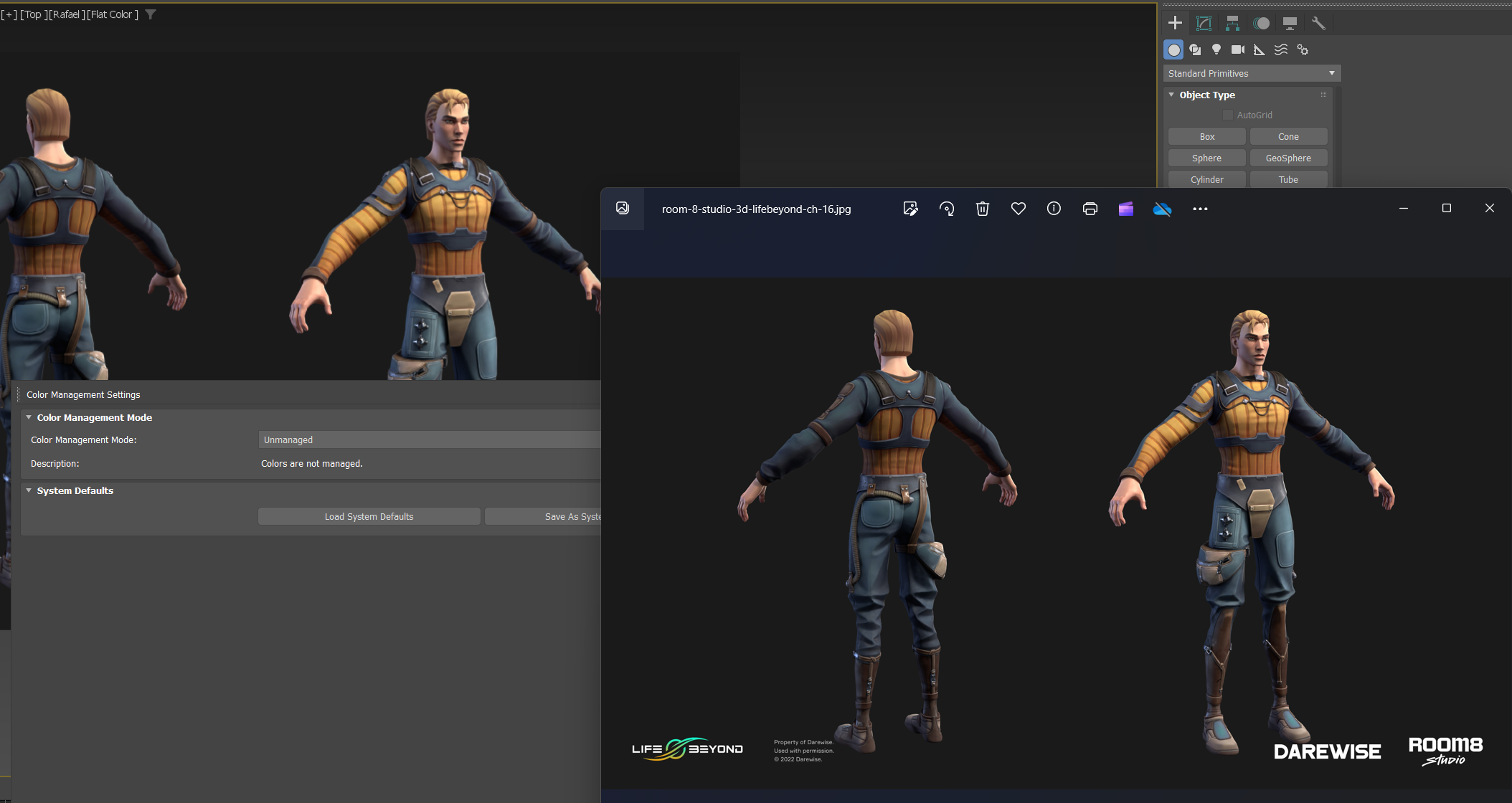This screenshot has height=803, width=1512.
Task: Enable the AutoGrid checkbox
Action: click(x=1228, y=115)
